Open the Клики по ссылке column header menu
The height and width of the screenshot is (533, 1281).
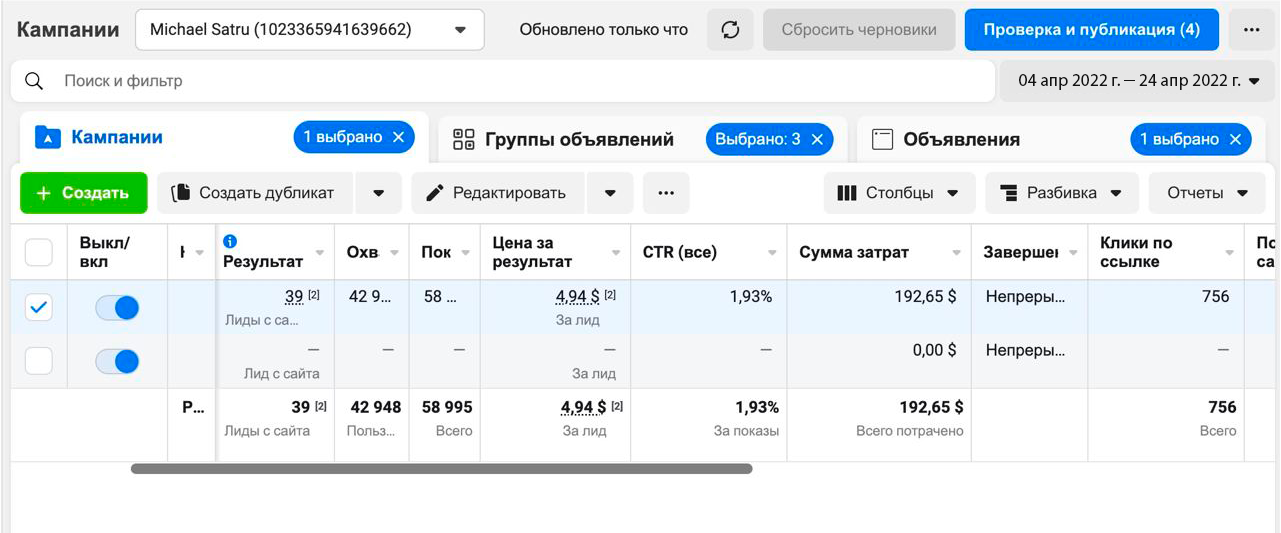tap(1230, 253)
